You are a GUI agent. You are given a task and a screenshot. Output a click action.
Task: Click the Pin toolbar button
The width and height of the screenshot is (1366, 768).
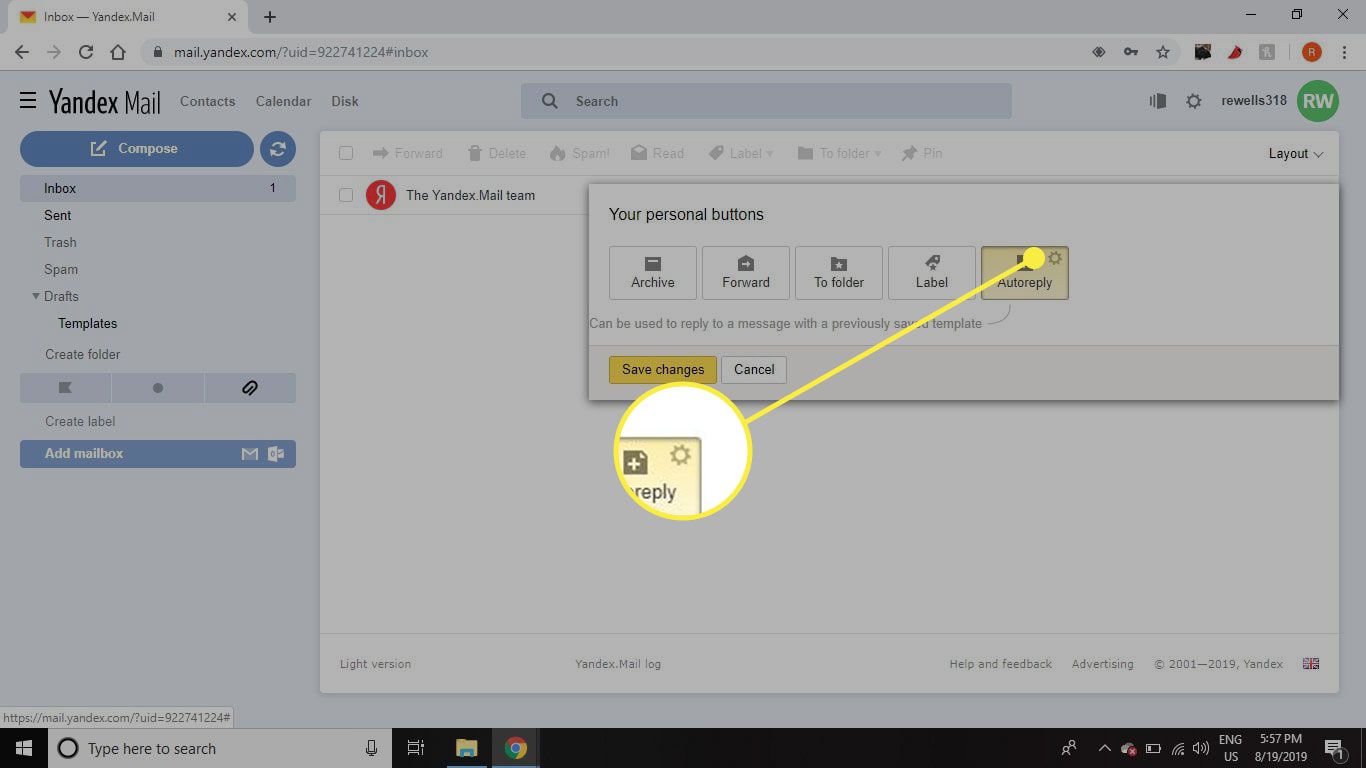pos(922,153)
